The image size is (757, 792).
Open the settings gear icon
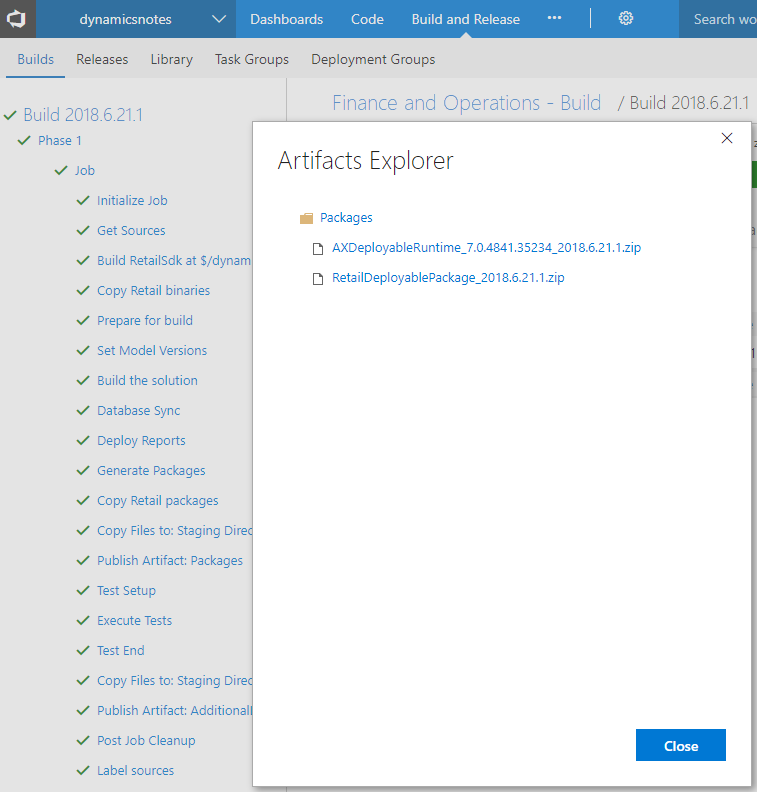coord(626,19)
